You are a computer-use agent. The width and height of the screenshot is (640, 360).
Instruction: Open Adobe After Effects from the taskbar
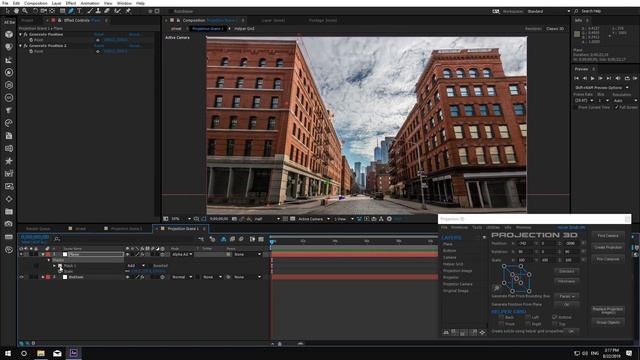(74, 353)
